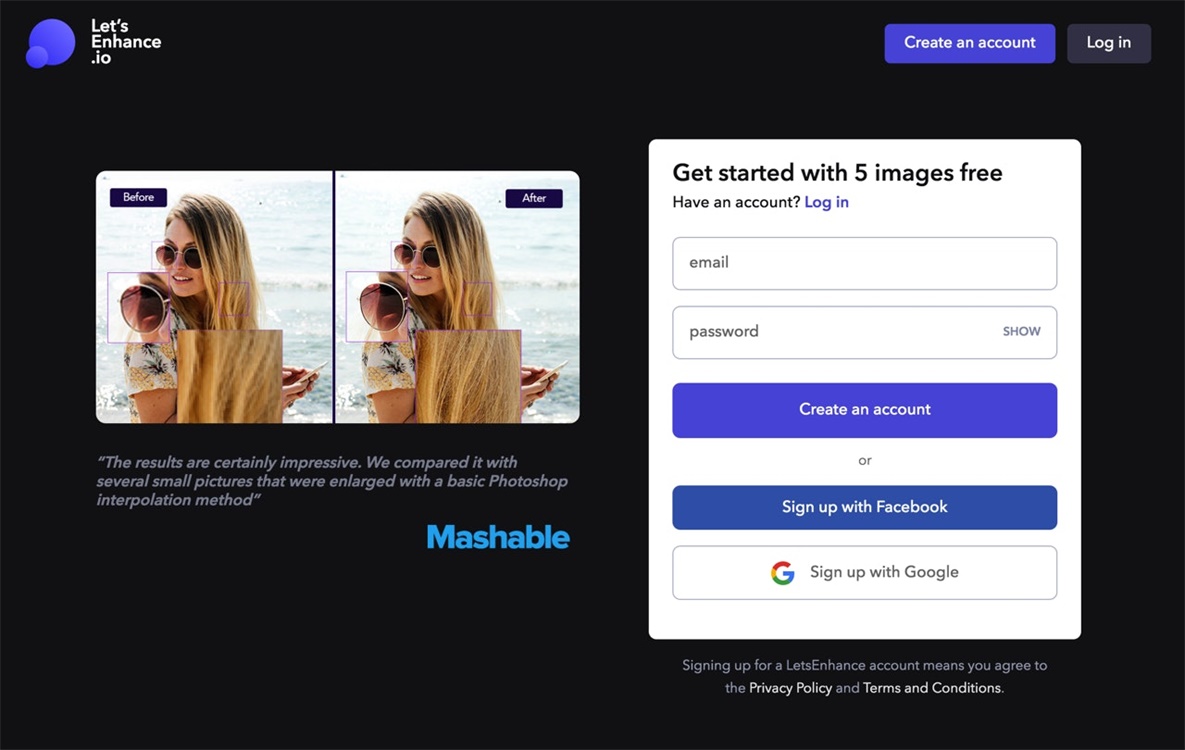The image size is (1185, 750).
Task: Toggle SHOW to reveal the password
Action: [1021, 332]
